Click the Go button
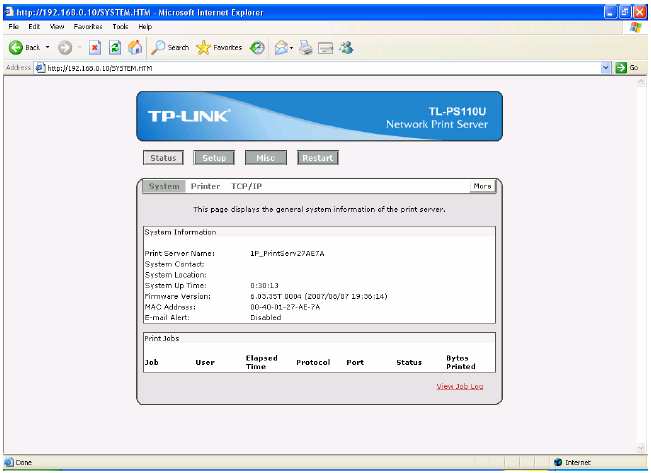The image size is (651, 473). pos(627,67)
